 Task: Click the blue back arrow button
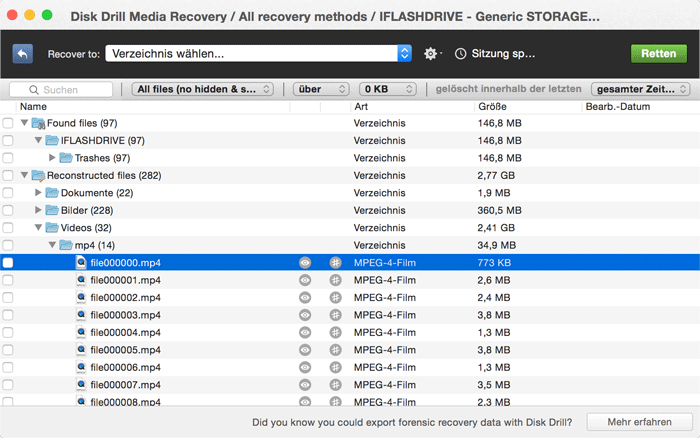pyautogui.click(x=23, y=54)
